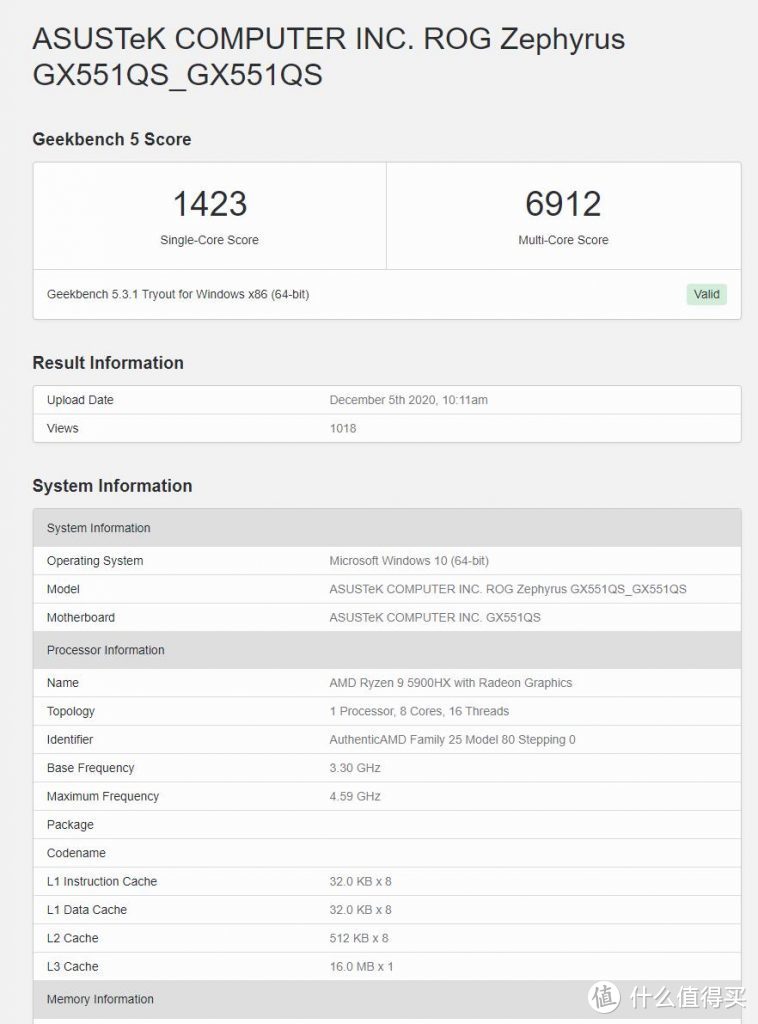
Task: Click the Multi-Core Score label
Action: (x=563, y=240)
